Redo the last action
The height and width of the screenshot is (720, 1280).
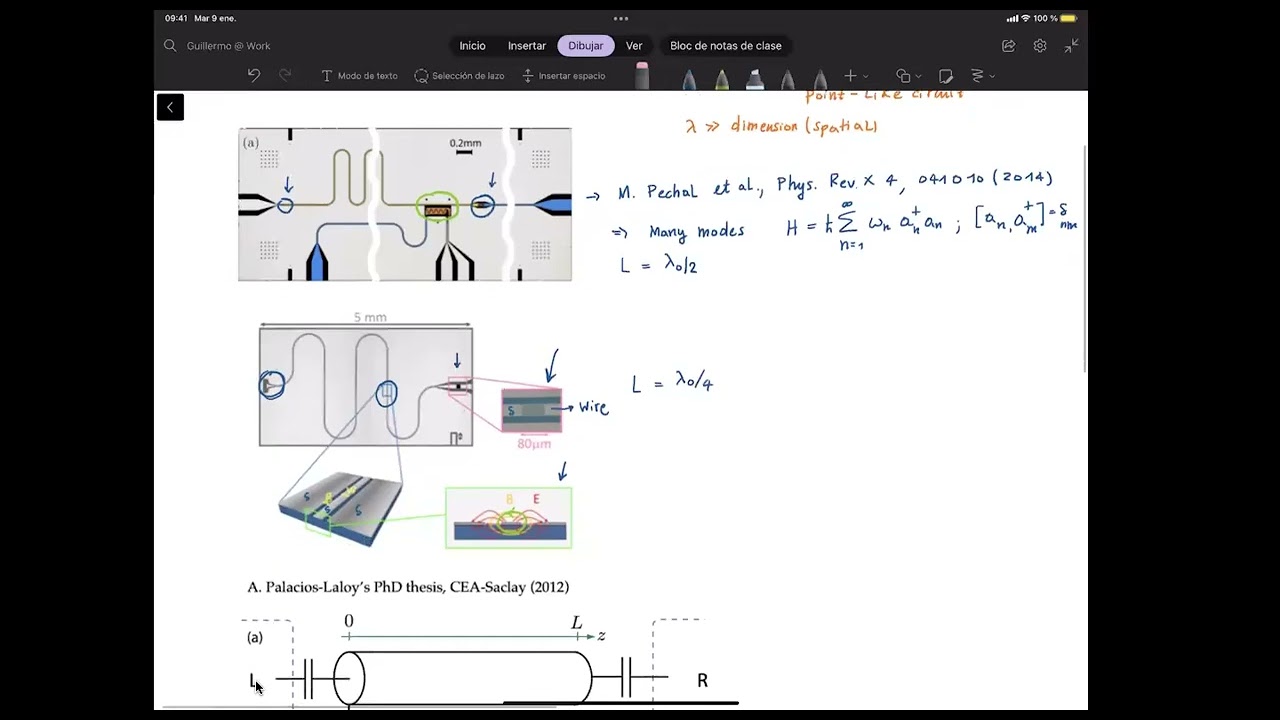[285, 76]
